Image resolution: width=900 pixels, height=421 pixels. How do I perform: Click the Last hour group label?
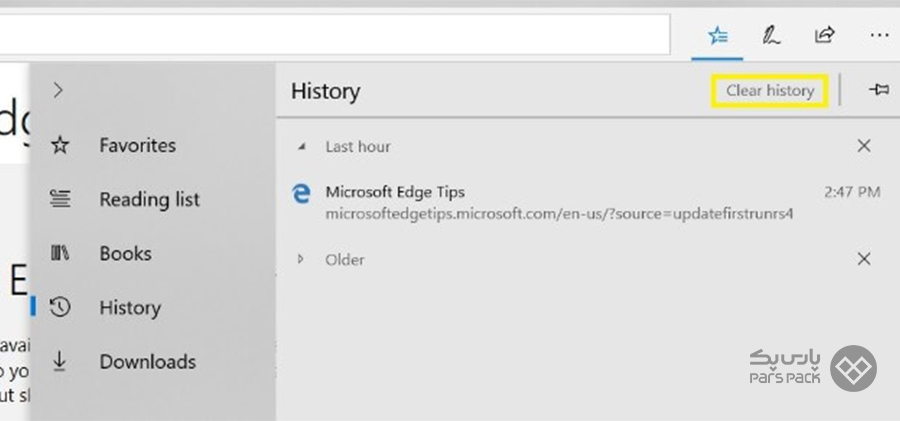tap(358, 146)
